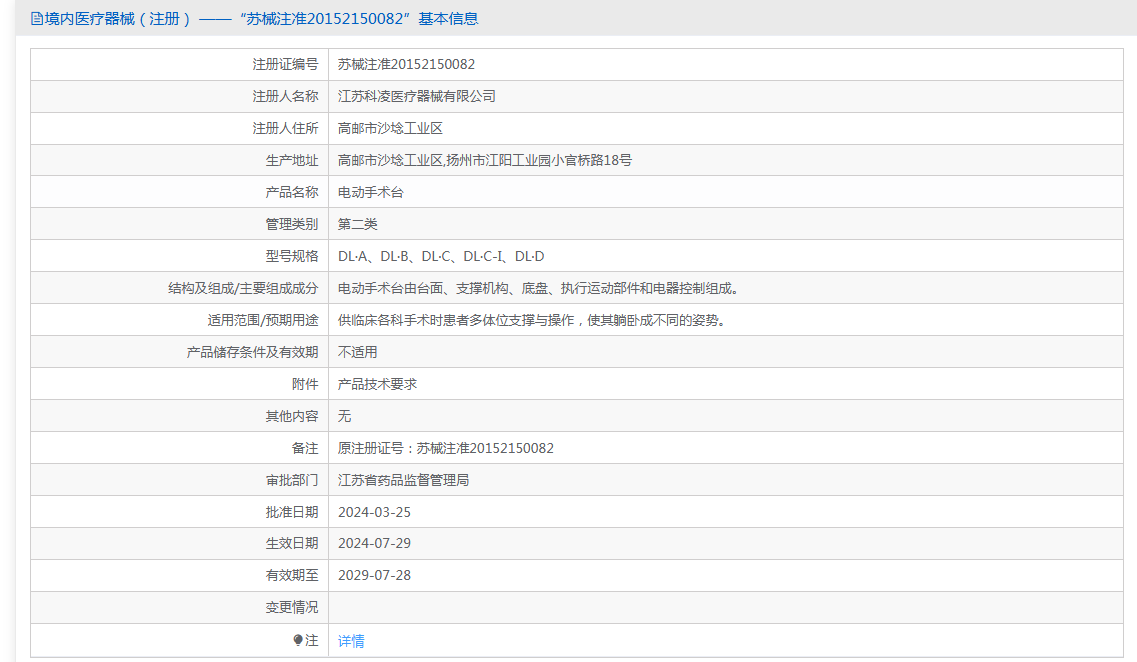Screen dimensions: 1137x662
Task: Click the 型号规格 label
Action: tap(292, 256)
